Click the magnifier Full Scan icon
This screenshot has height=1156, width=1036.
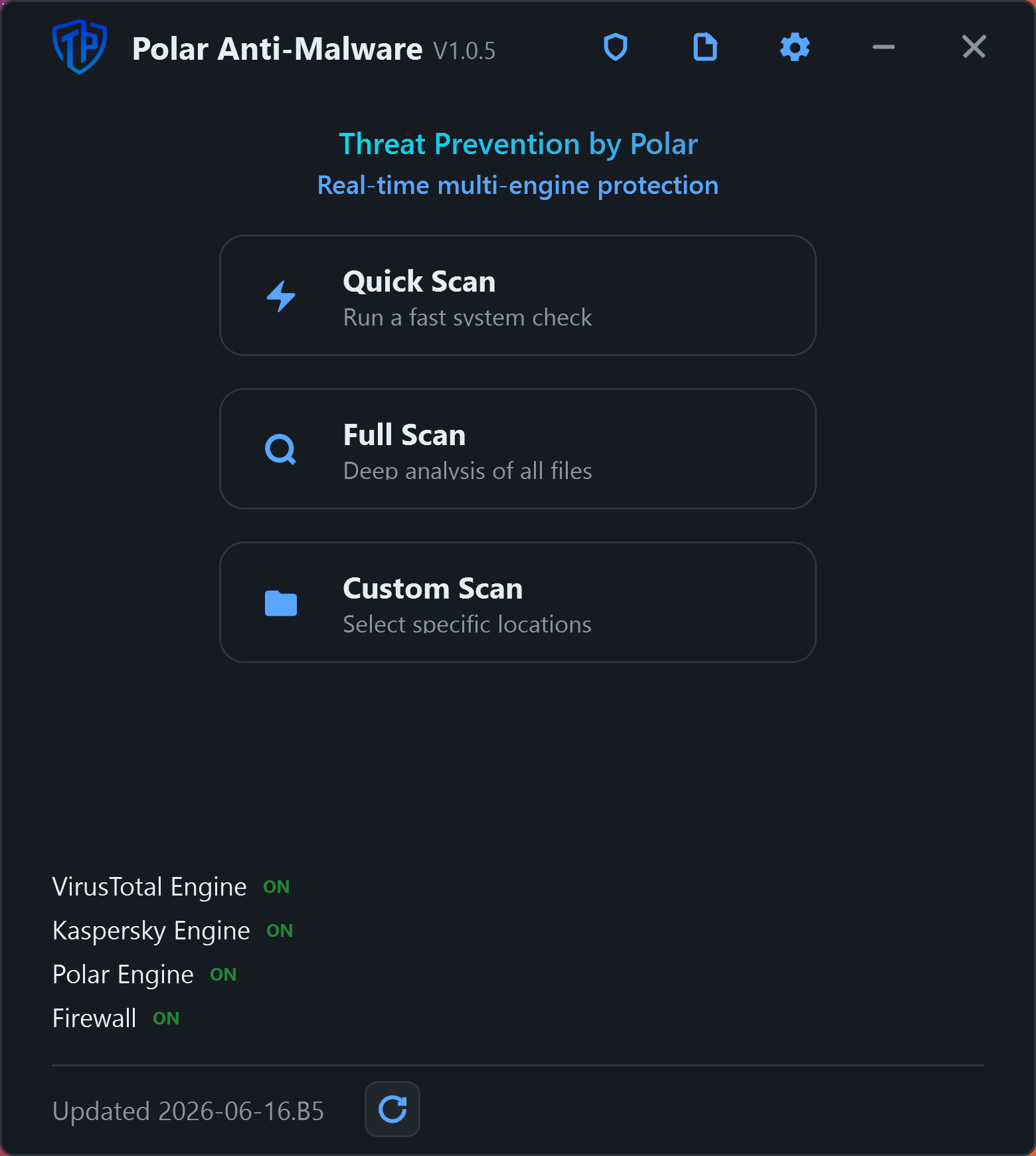[281, 450]
